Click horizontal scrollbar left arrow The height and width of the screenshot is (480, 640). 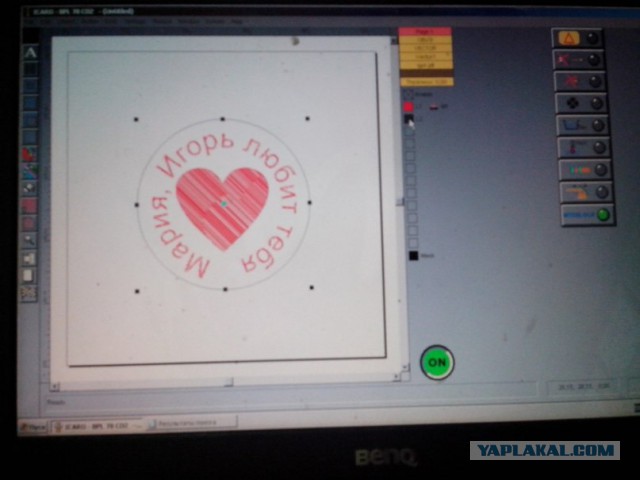55,386
